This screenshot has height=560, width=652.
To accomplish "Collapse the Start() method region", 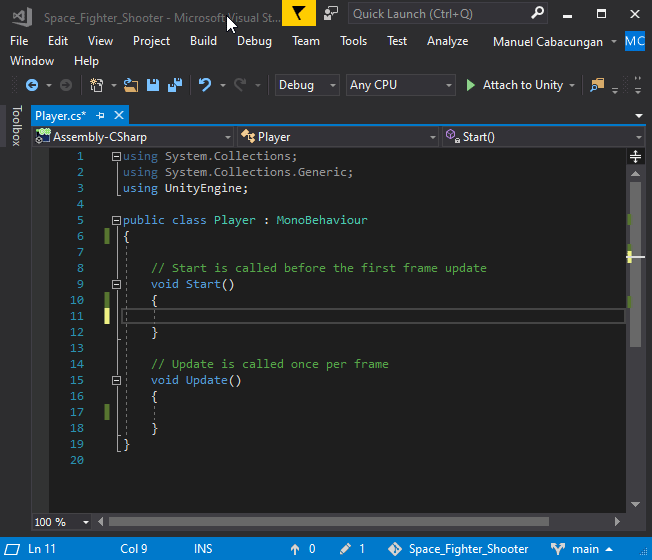I will [x=116, y=284].
